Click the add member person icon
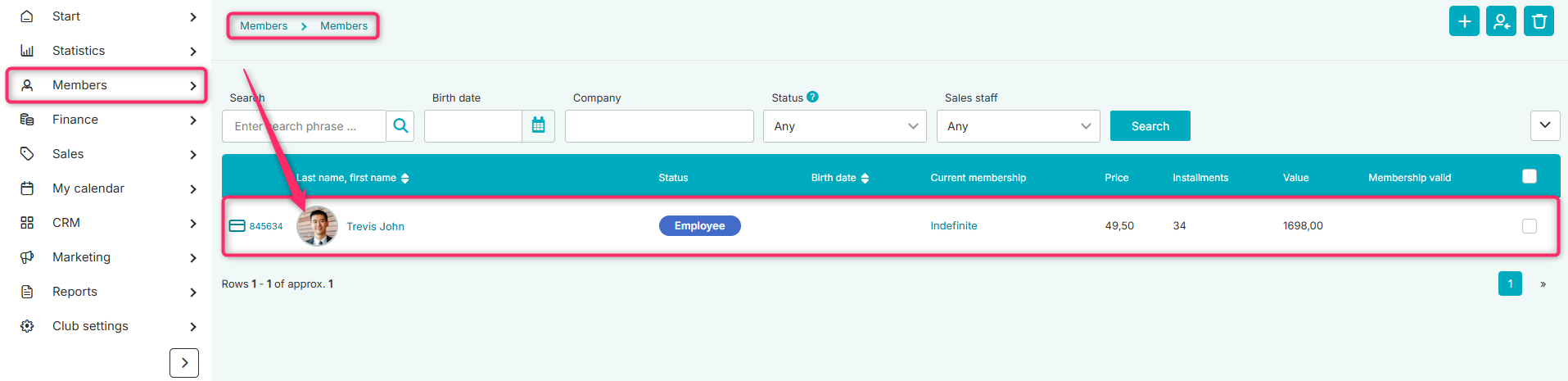The image size is (1568, 381). (x=1502, y=21)
